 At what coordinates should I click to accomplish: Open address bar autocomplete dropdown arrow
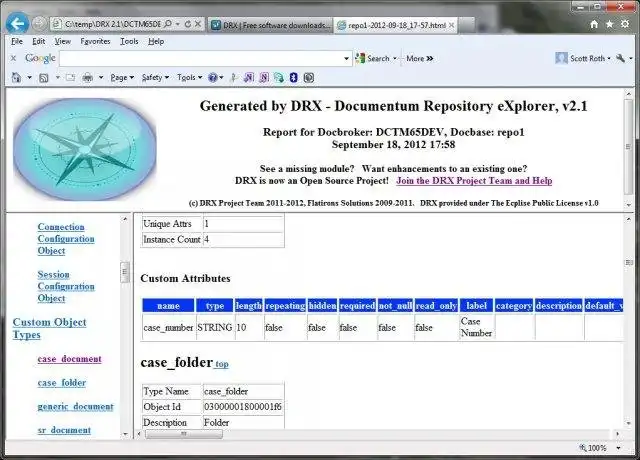pyautogui.click(x=178, y=24)
